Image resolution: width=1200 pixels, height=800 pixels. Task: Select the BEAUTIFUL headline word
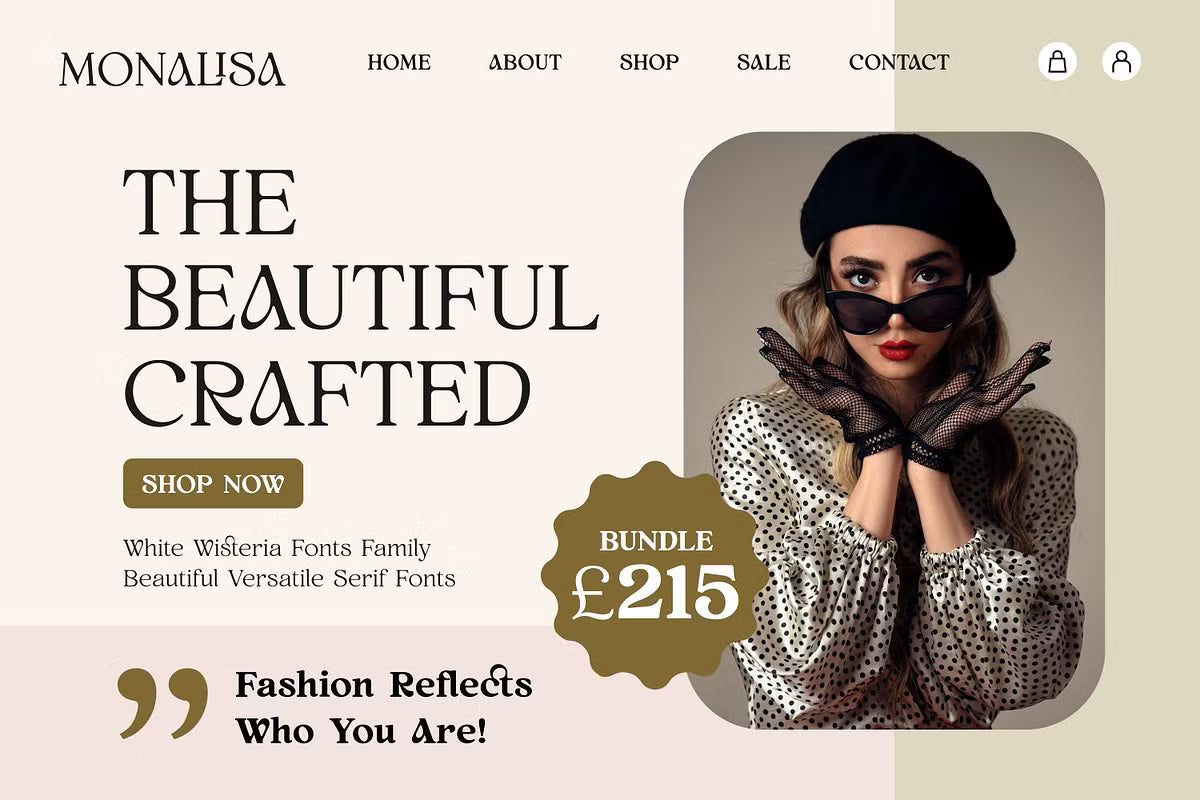click(x=361, y=297)
